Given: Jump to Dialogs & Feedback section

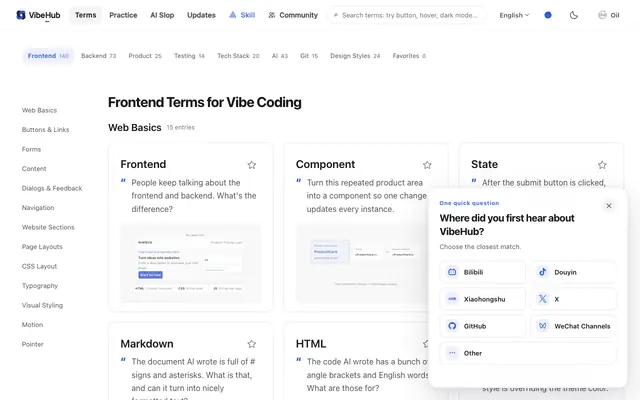Looking at the screenshot, I should [x=52, y=188].
